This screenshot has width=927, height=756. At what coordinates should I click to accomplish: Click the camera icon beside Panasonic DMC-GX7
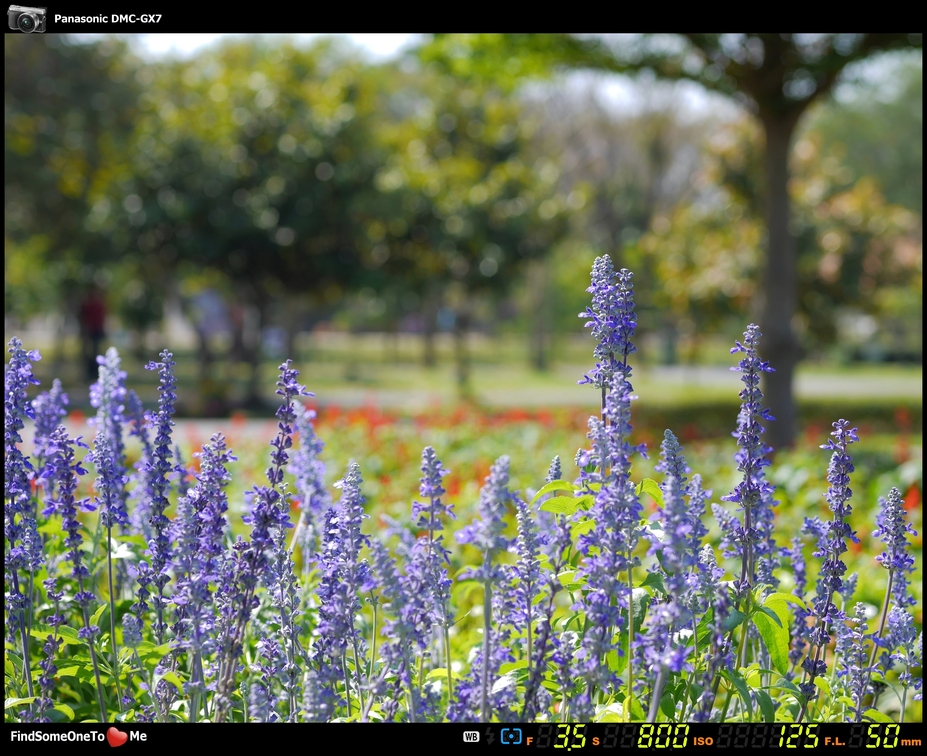(x=27, y=19)
